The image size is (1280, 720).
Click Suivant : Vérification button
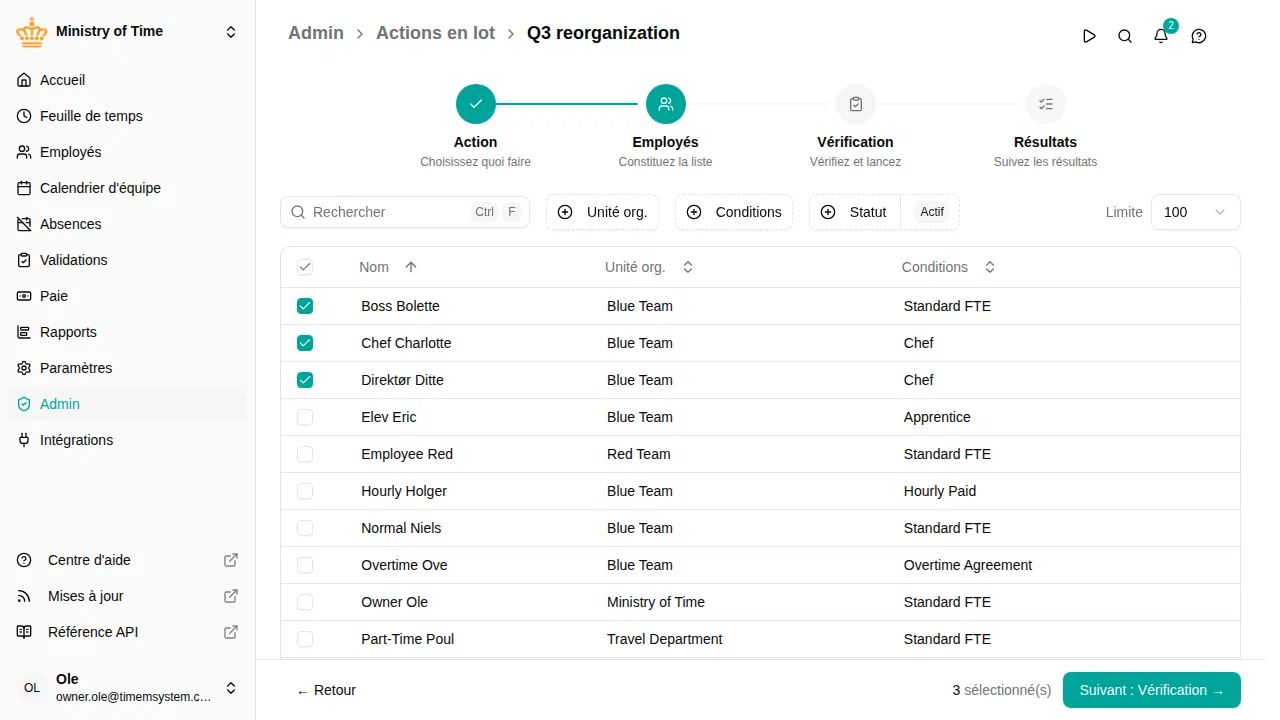(1152, 690)
